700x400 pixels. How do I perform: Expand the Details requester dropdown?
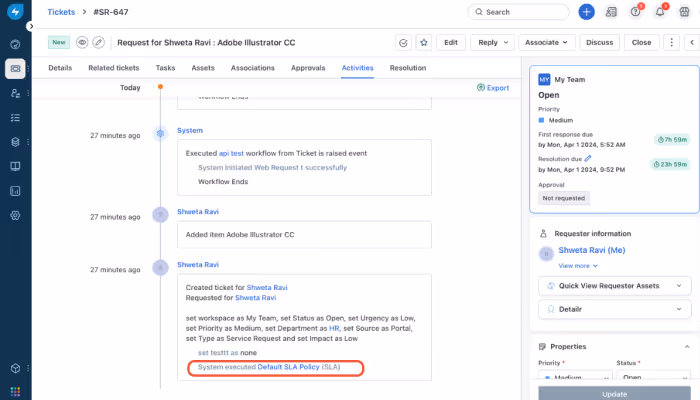coord(615,309)
